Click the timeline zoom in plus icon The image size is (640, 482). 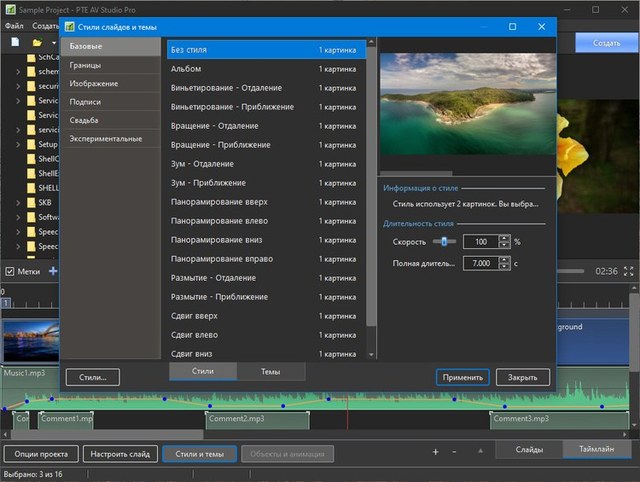pyautogui.click(x=435, y=452)
